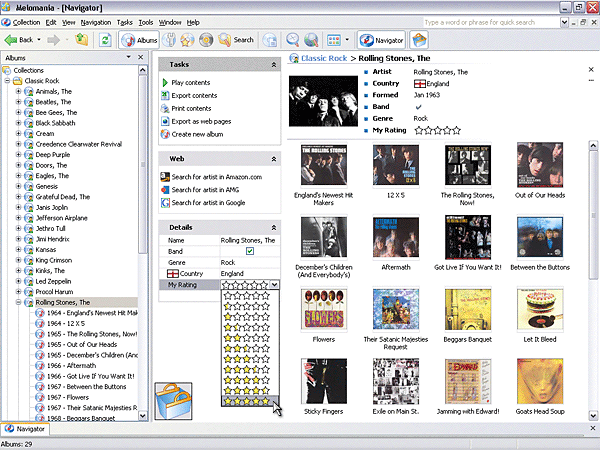This screenshot has height=450, width=600.
Task: Click the people icon next to microphone
Action: 187,40
